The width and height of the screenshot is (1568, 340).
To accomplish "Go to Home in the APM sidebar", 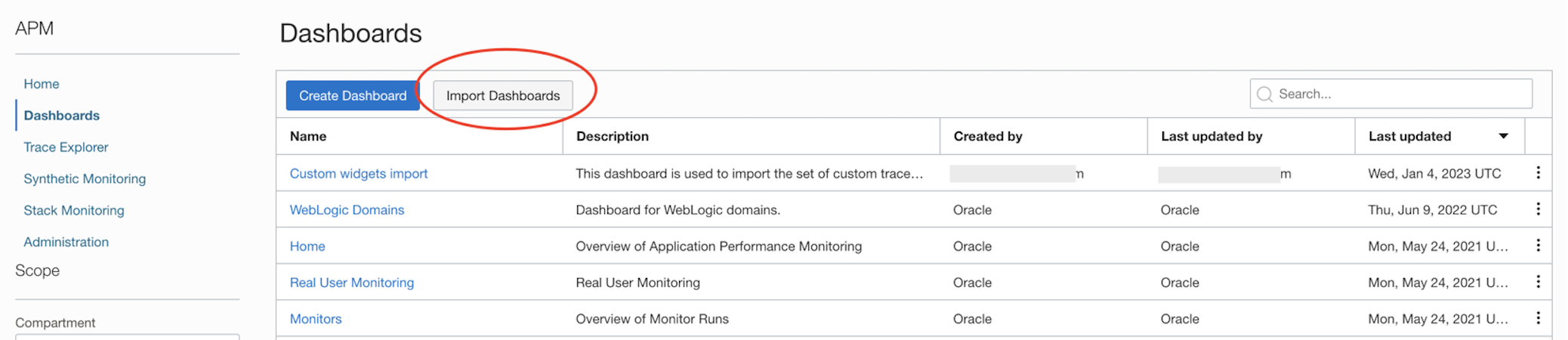I will (42, 84).
